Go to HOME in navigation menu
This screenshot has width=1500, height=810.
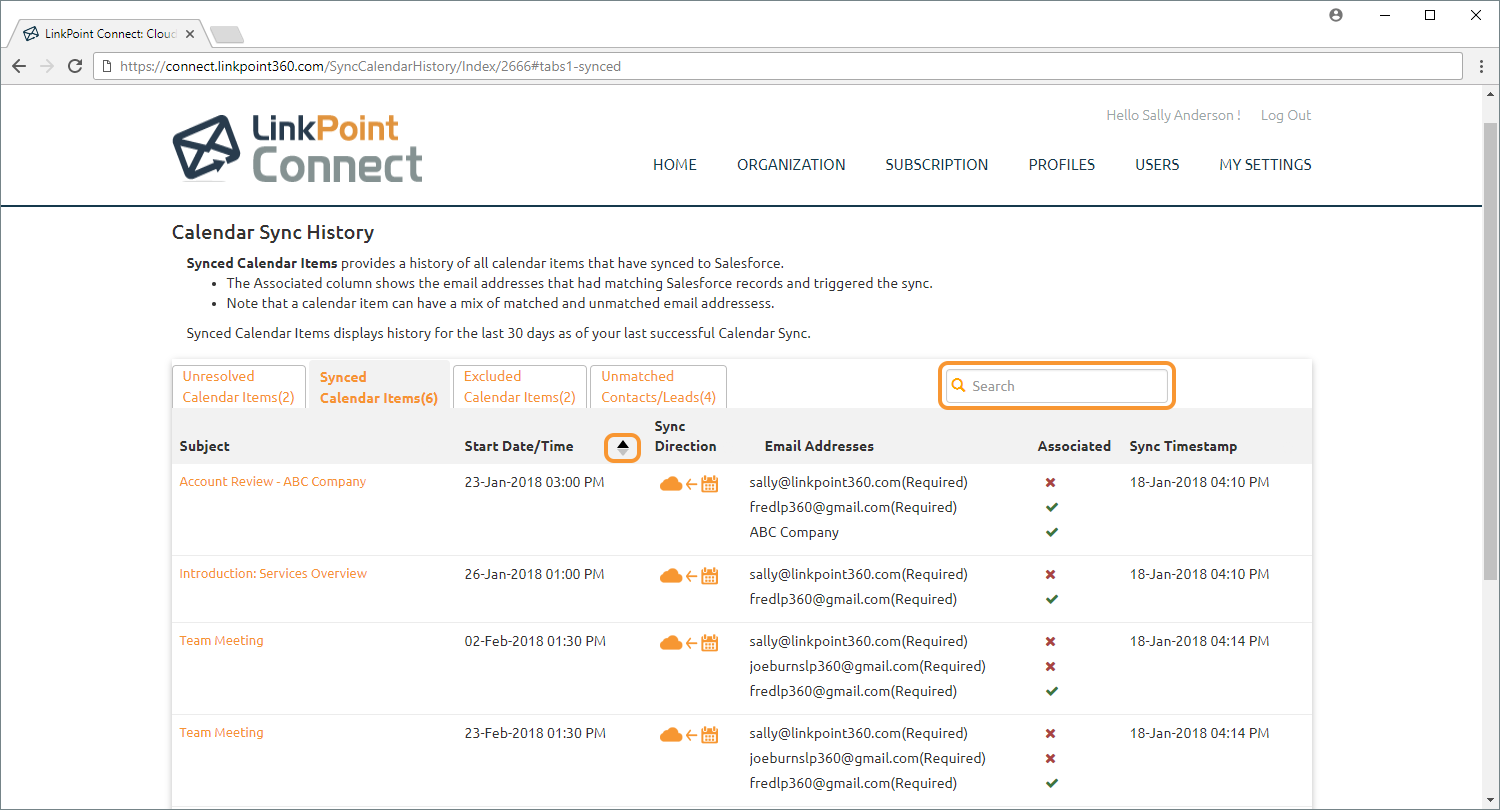click(675, 165)
